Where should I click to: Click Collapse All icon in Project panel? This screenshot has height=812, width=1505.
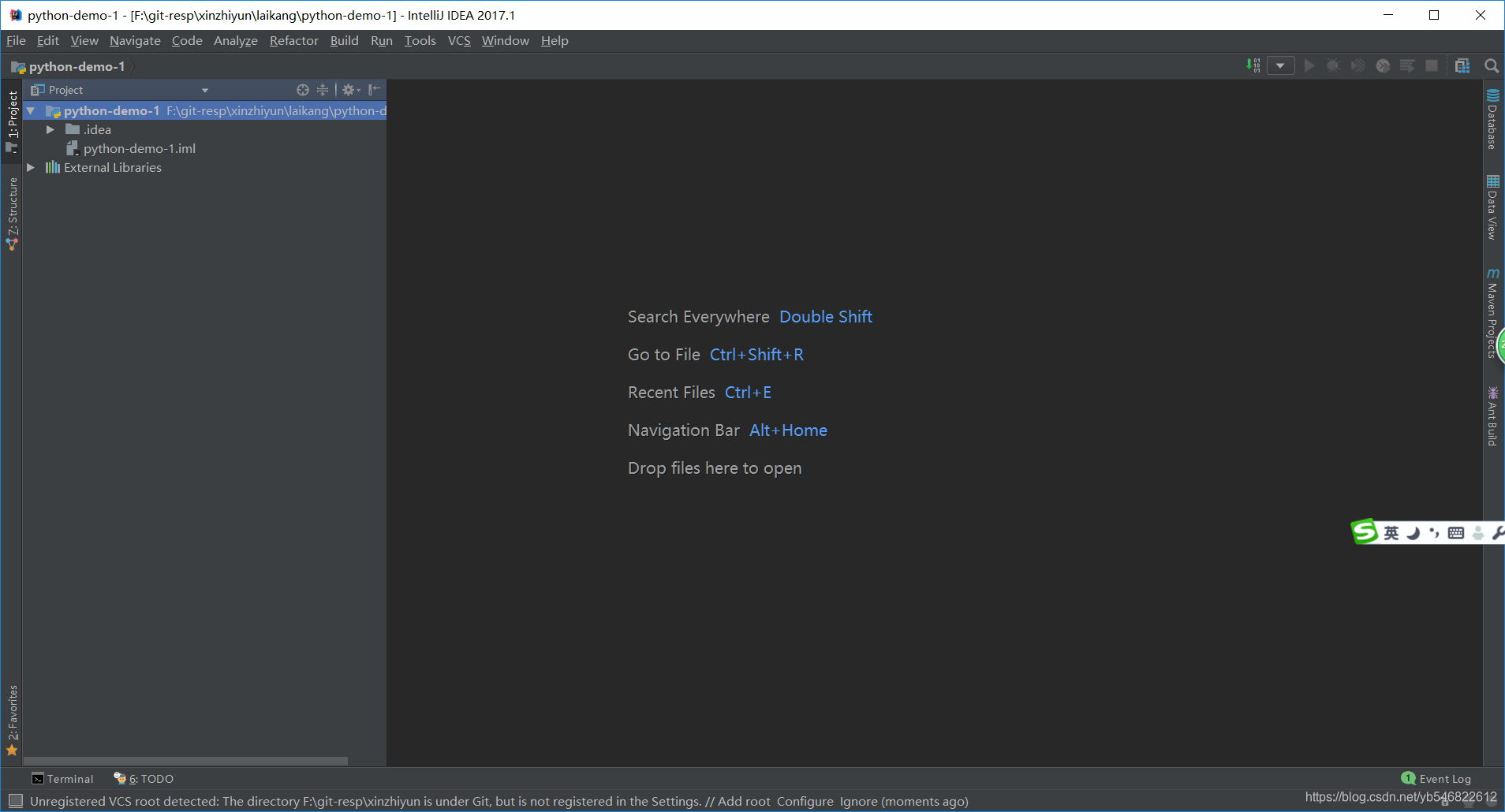pyautogui.click(x=323, y=90)
